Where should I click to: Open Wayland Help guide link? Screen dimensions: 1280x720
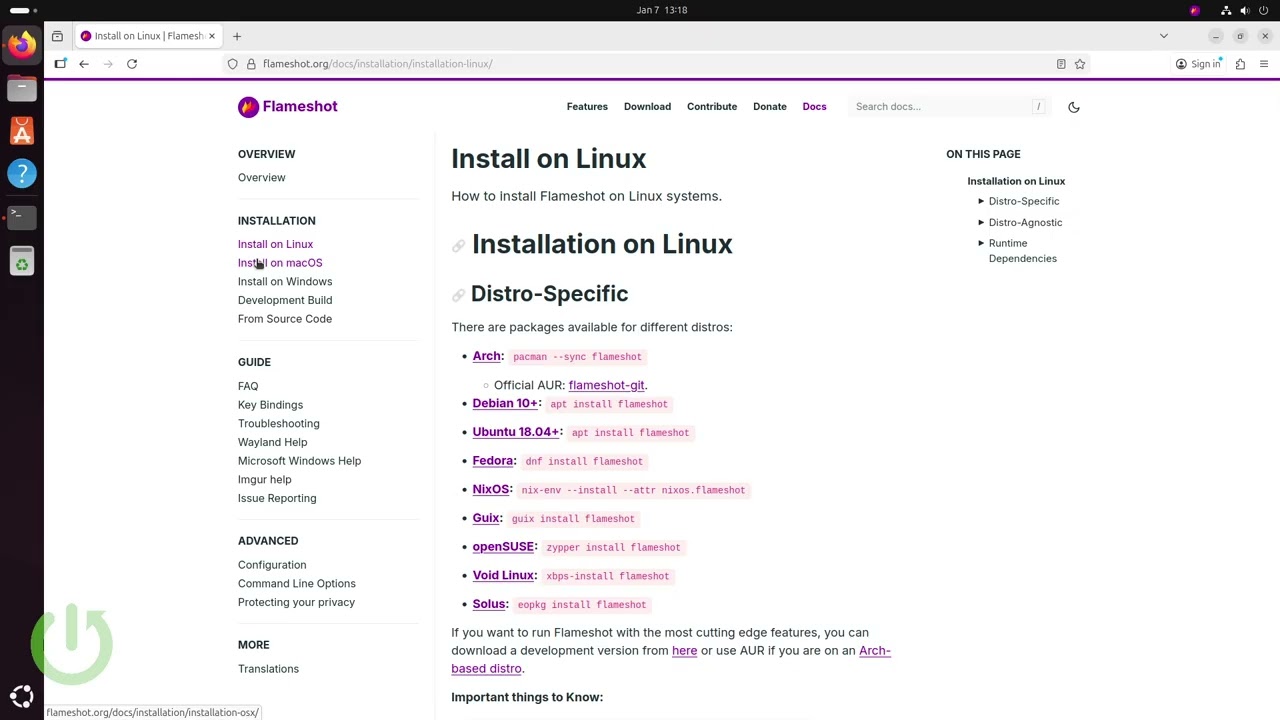[x=272, y=442]
